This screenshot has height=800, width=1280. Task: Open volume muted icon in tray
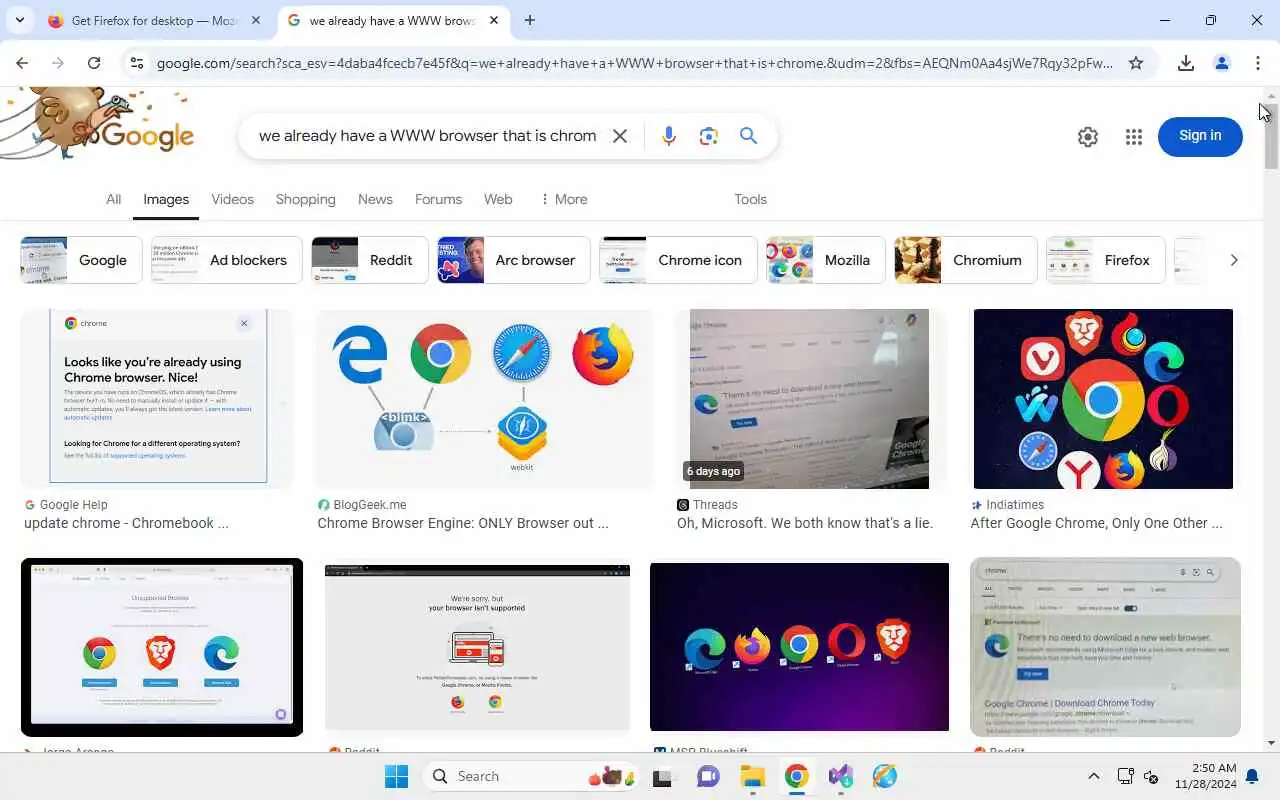1151,776
